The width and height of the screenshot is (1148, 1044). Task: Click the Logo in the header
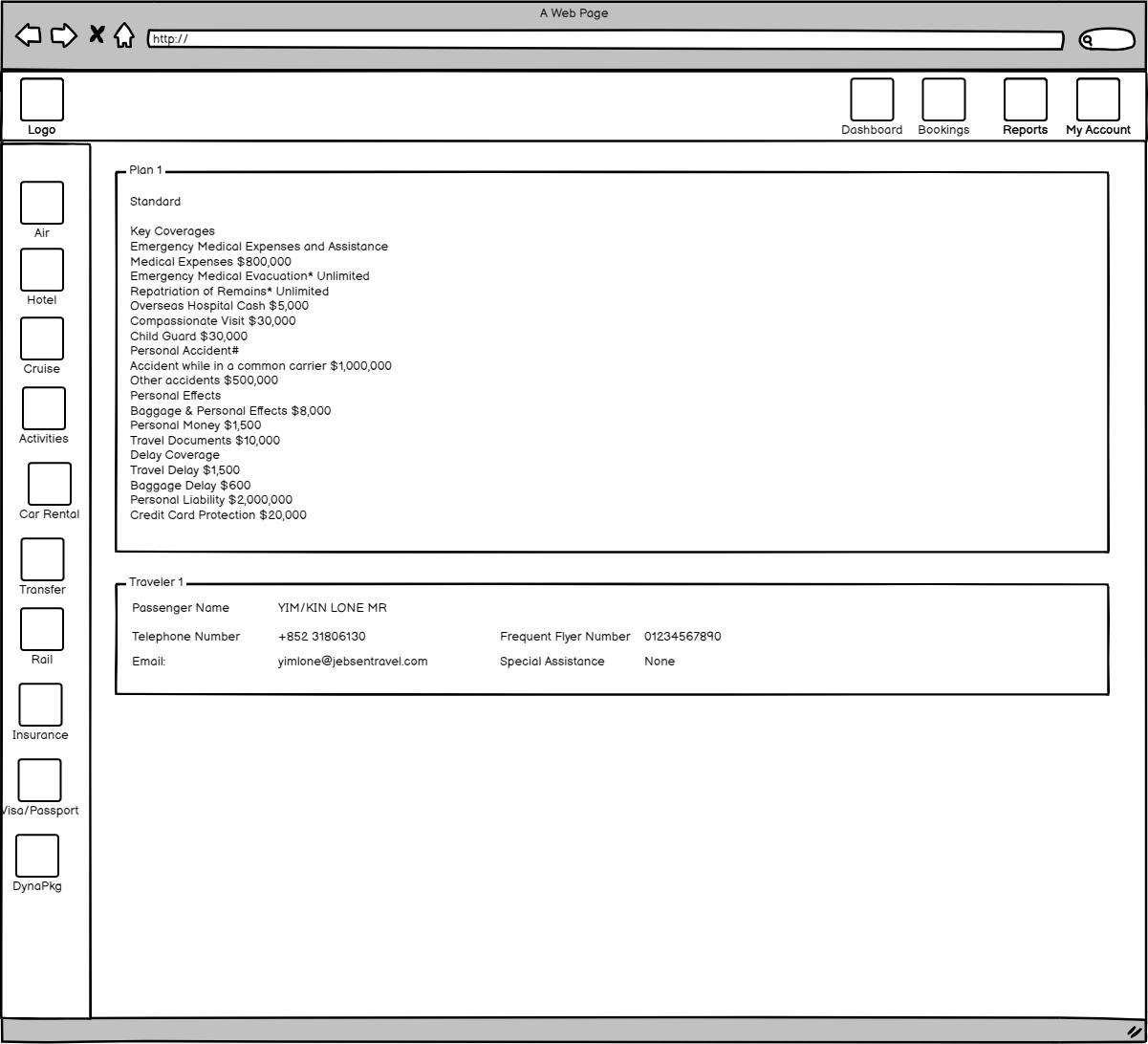42,99
